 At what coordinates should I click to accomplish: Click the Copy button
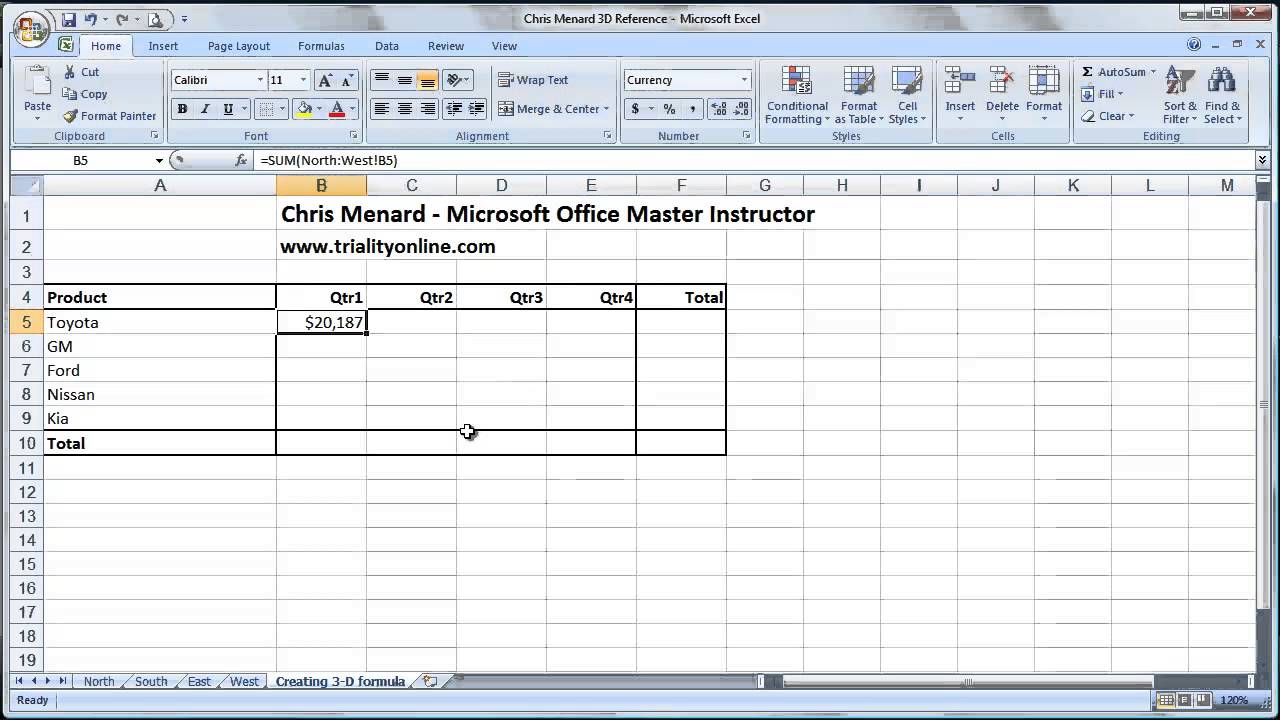pos(85,94)
